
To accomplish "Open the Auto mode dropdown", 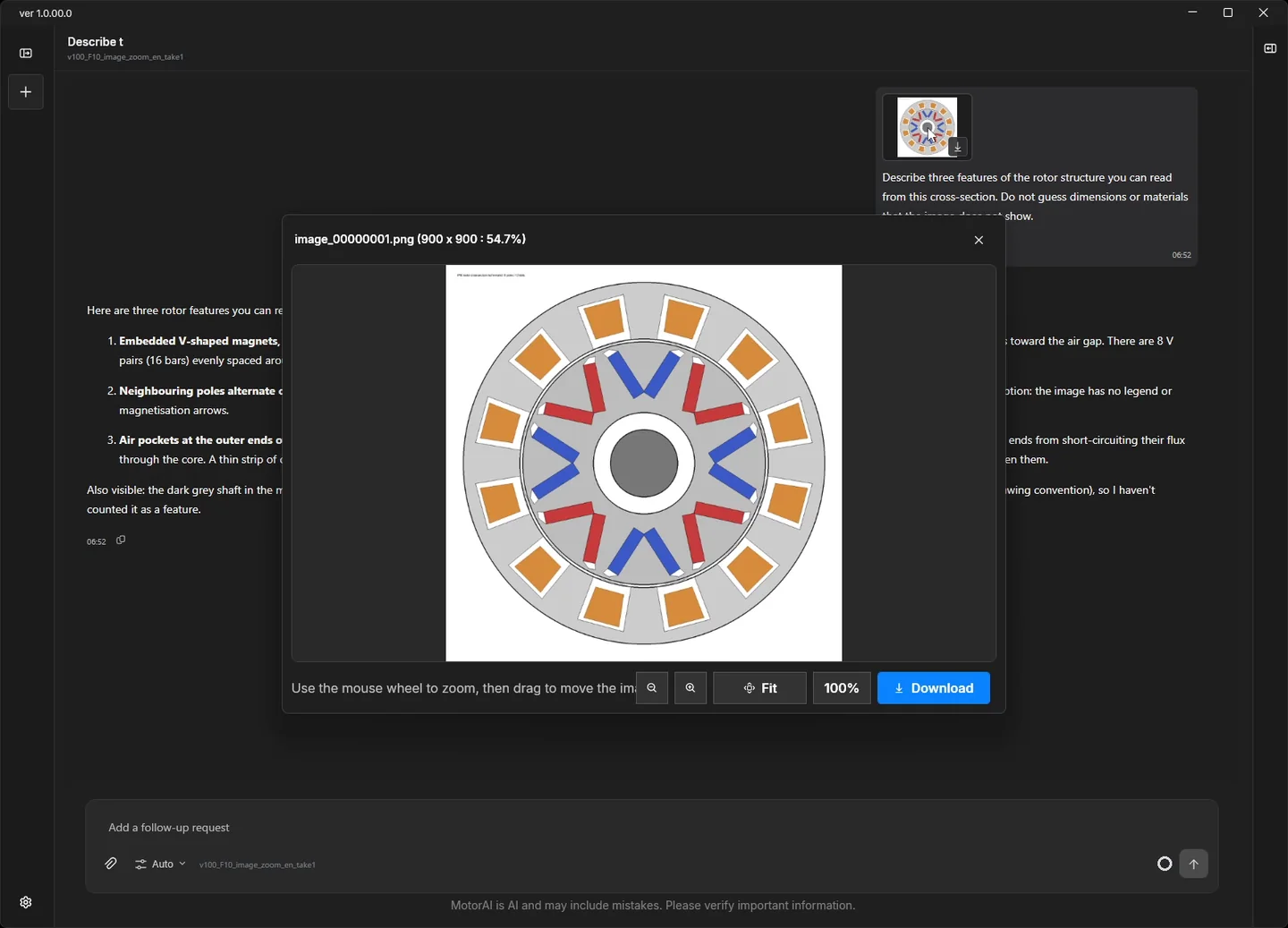I will point(160,864).
